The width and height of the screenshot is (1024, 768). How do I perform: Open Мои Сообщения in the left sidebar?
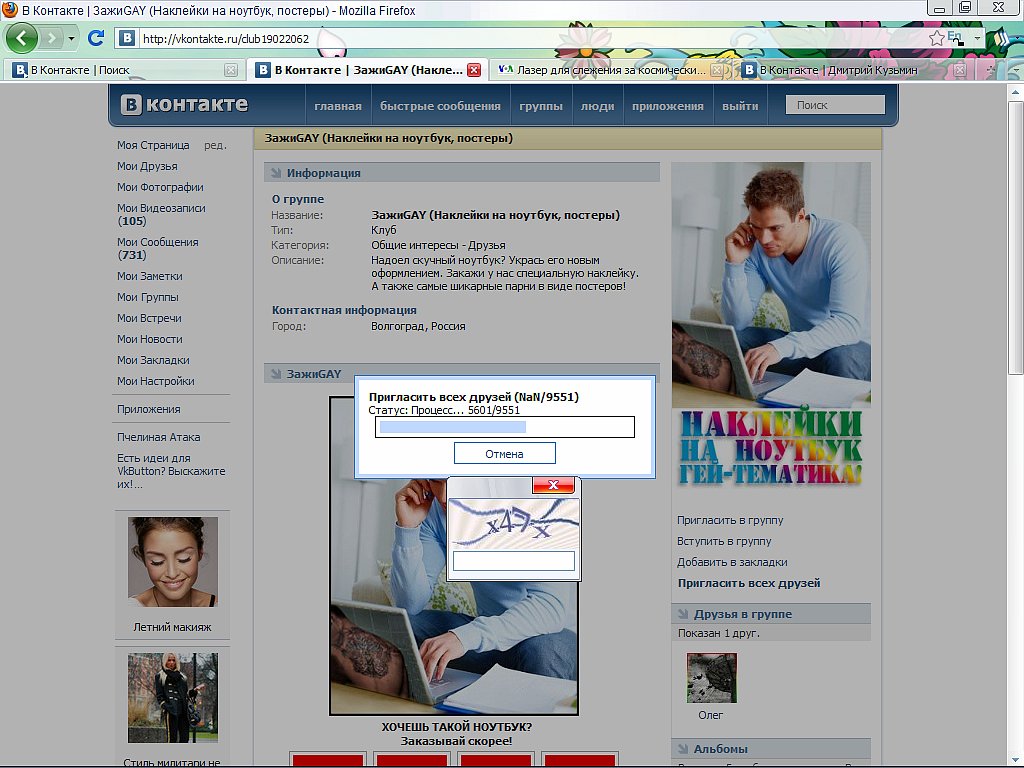click(157, 242)
